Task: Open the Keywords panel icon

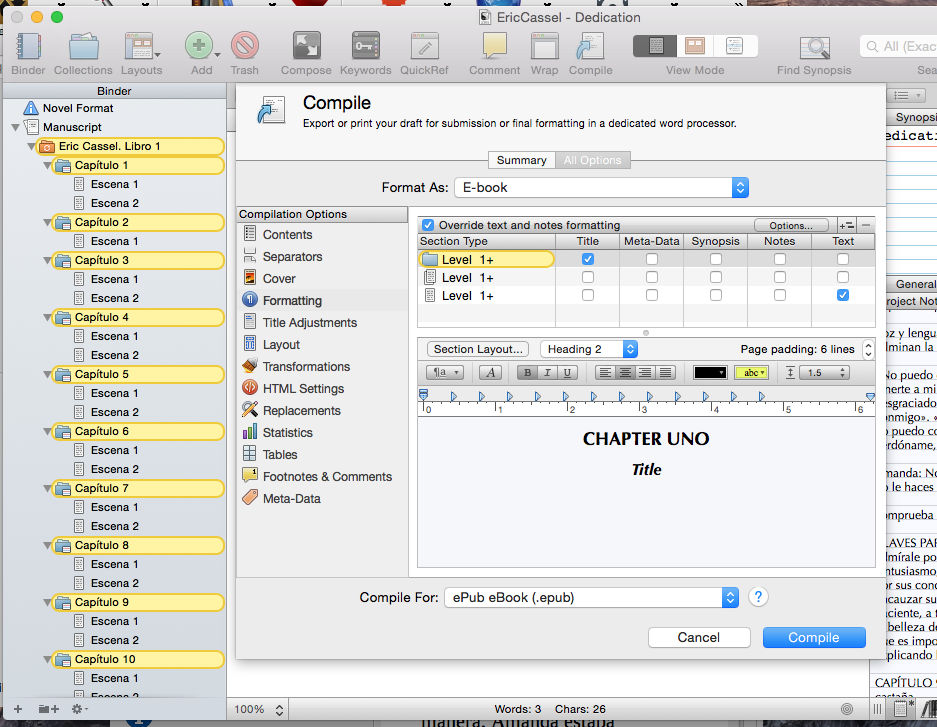Action: click(366, 46)
